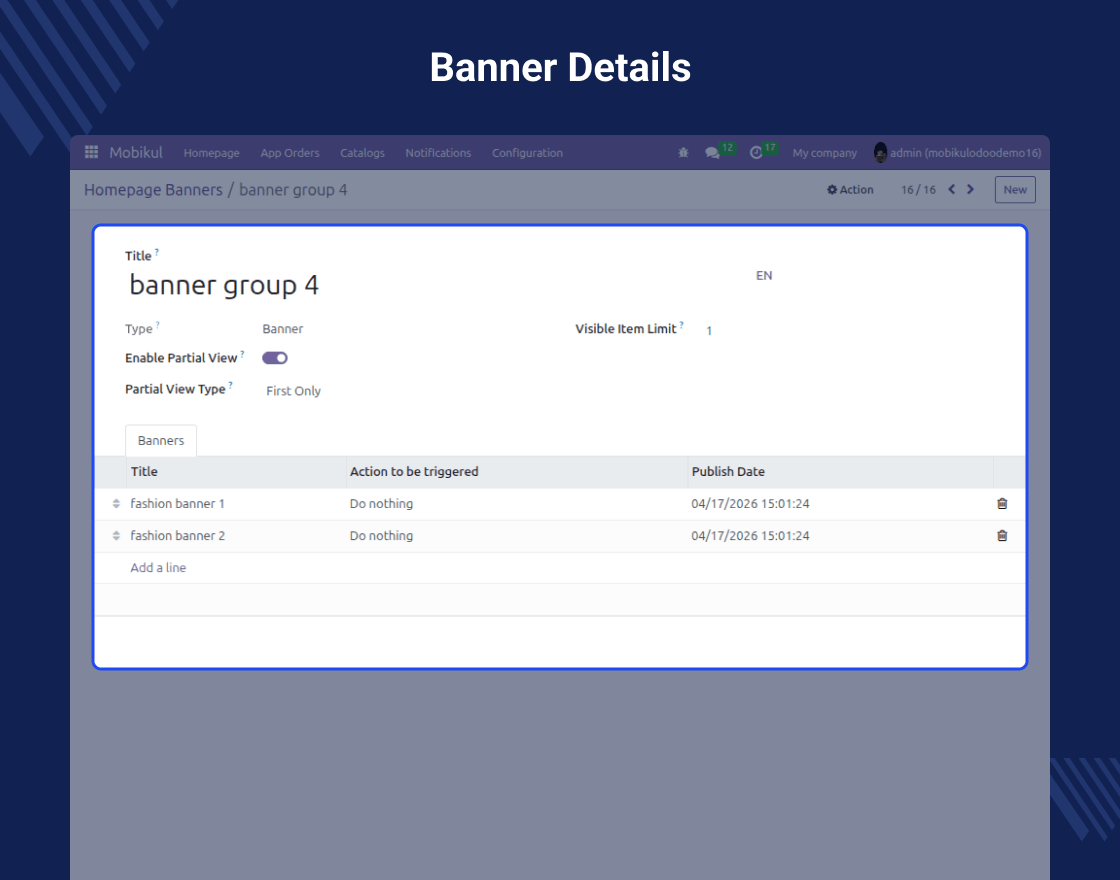Click the admin user avatar
The width and height of the screenshot is (1120, 880).
[880, 152]
